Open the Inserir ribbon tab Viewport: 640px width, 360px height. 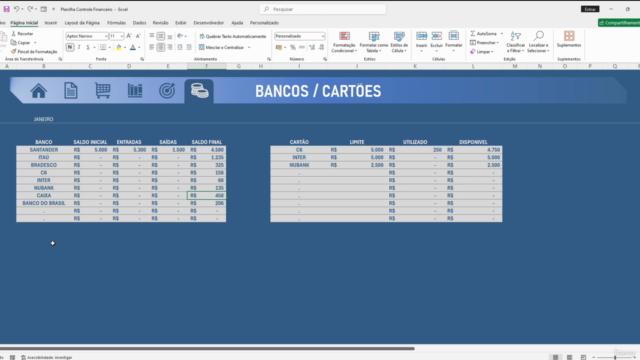click(51, 23)
